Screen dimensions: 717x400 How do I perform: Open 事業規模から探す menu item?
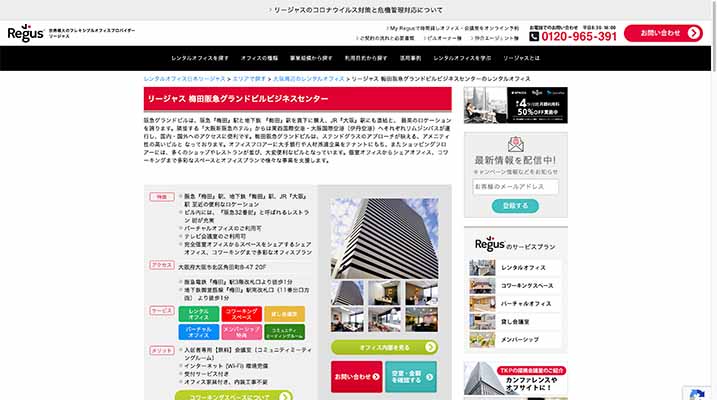point(311,58)
